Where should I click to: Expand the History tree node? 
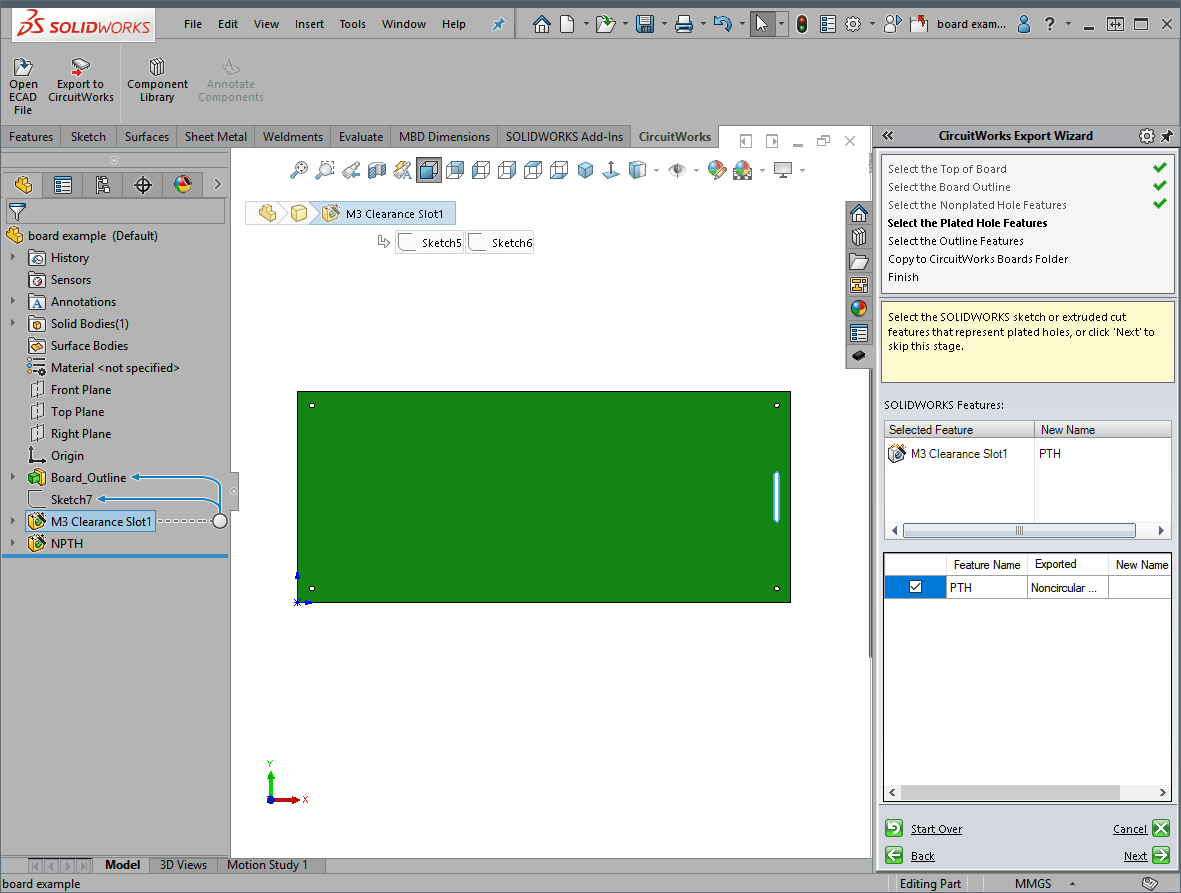[13, 258]
